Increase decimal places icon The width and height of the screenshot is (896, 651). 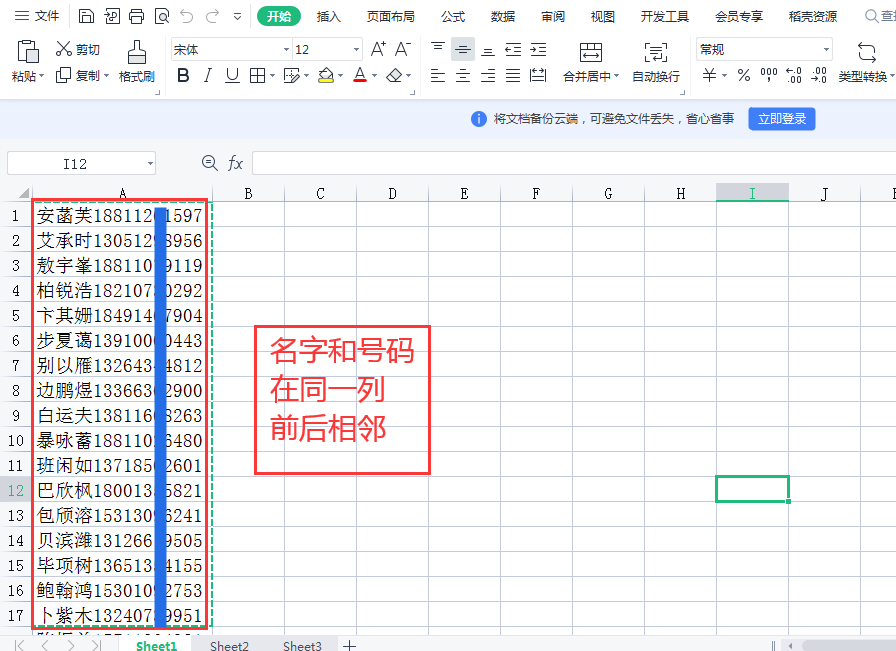pyautogui.click(x=794, y=75)
